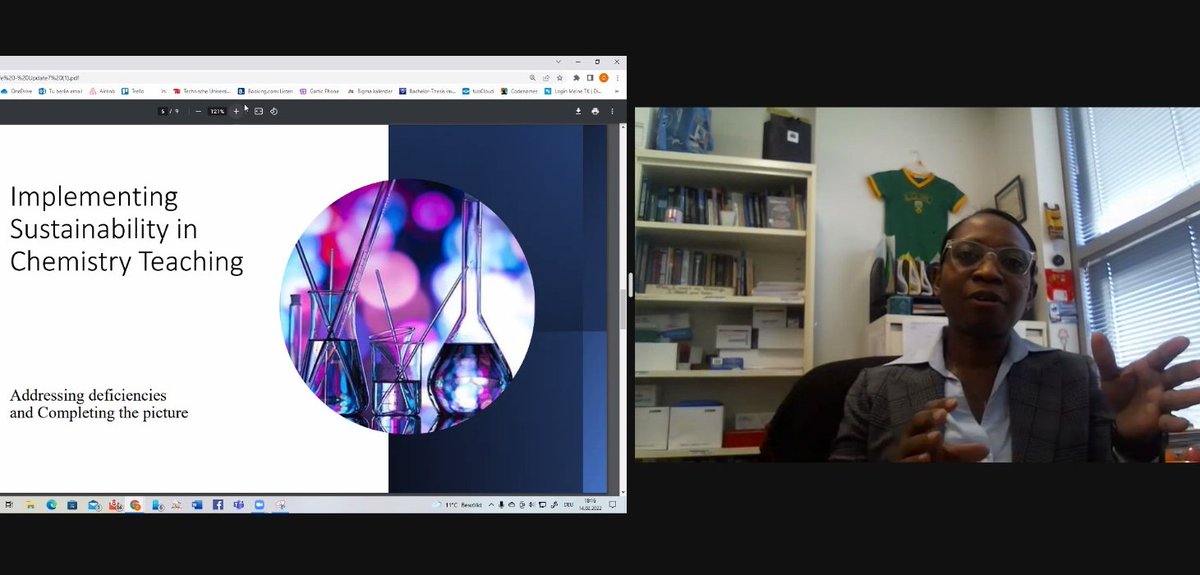Open the Chrome extensions puzzle icon
This screenshot has width=1200, height=575.
(576, 77)
